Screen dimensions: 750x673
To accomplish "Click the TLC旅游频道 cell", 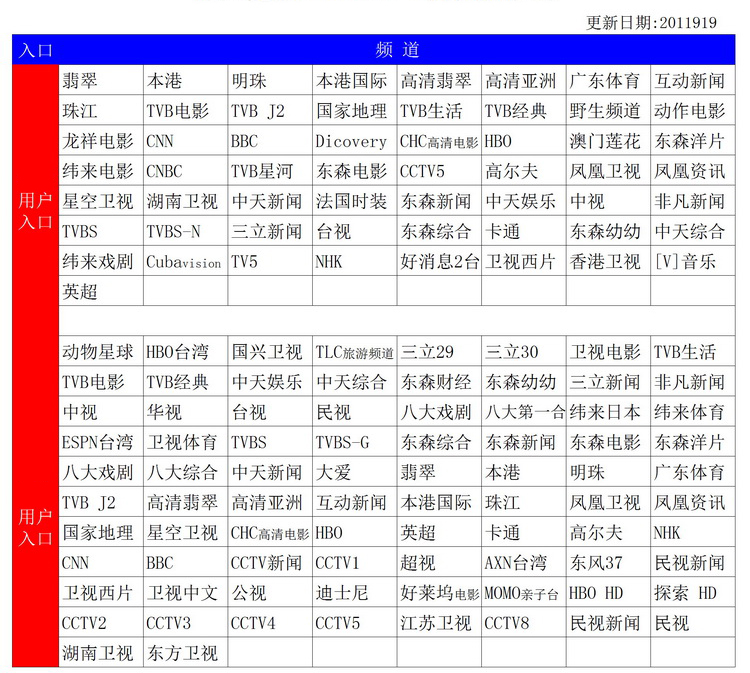I will point(354,352).
